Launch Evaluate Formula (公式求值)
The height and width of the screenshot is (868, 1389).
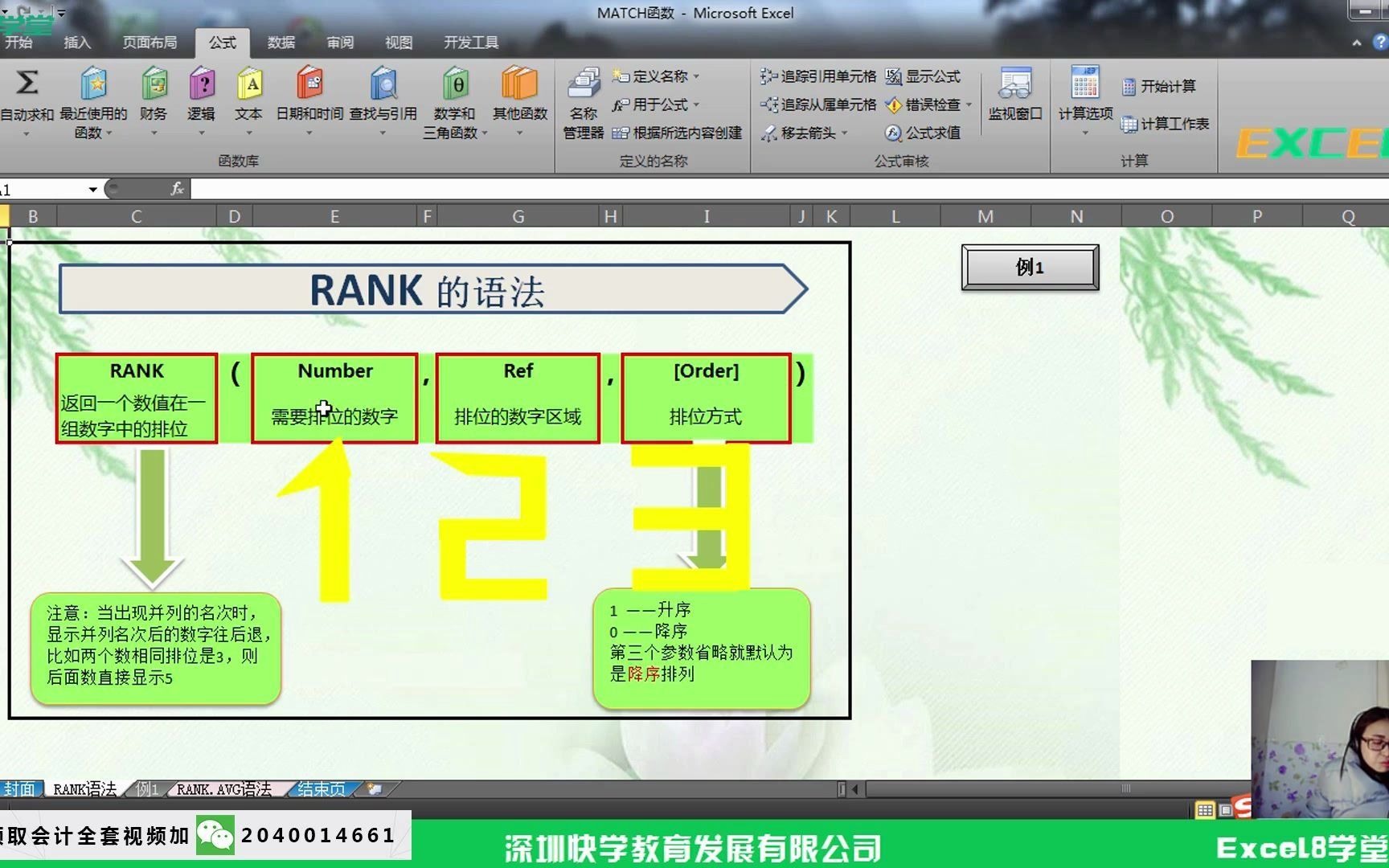click(925, 133)
